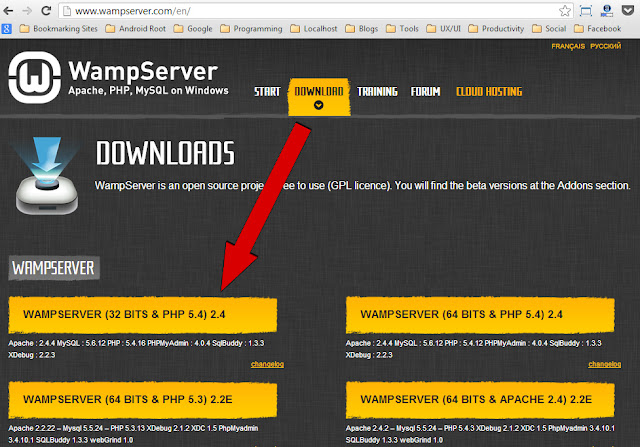Open the Android Root bookmark folder

click(x=136, y=29)
